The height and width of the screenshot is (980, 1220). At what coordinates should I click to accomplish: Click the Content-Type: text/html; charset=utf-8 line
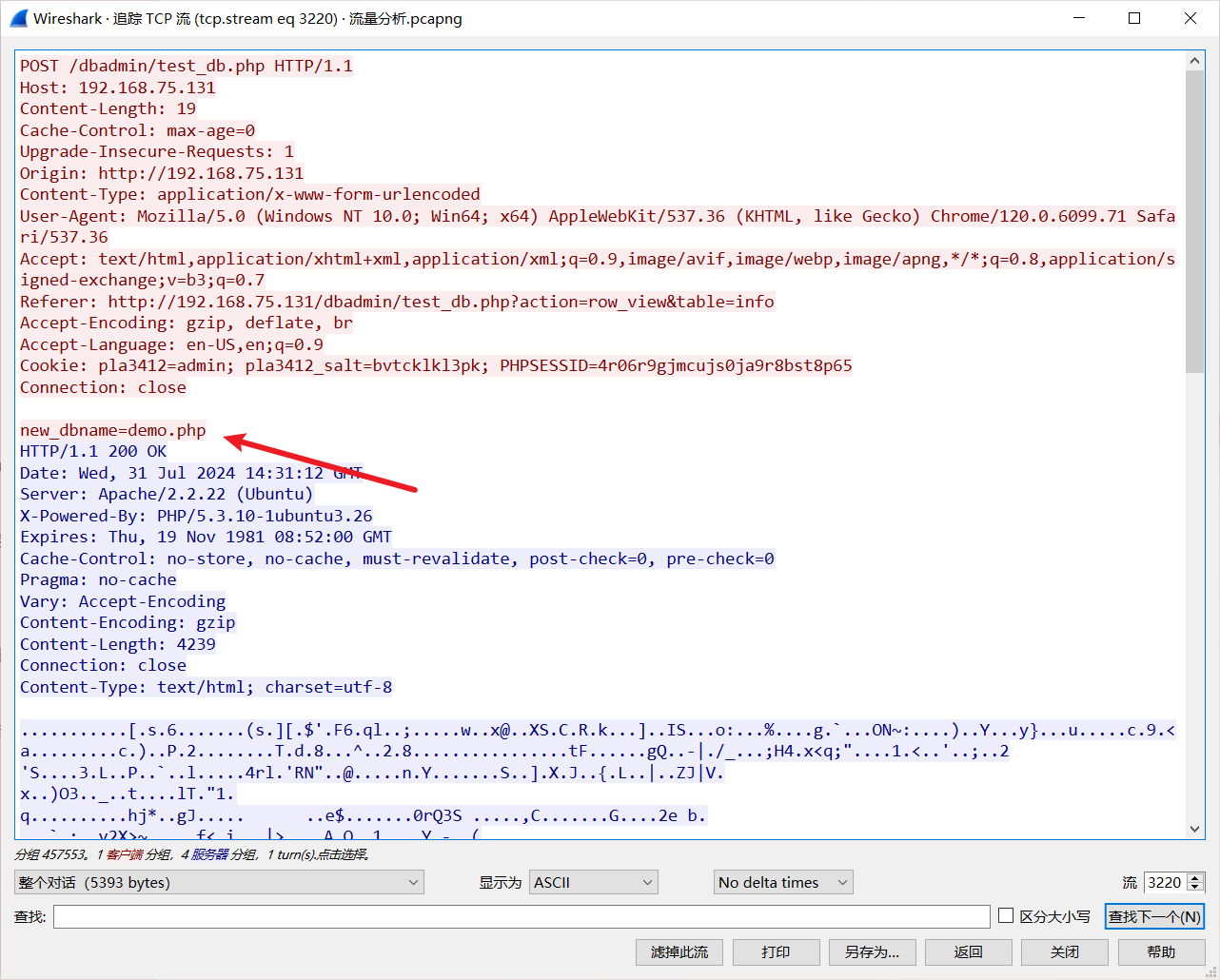tap(206, 687)
